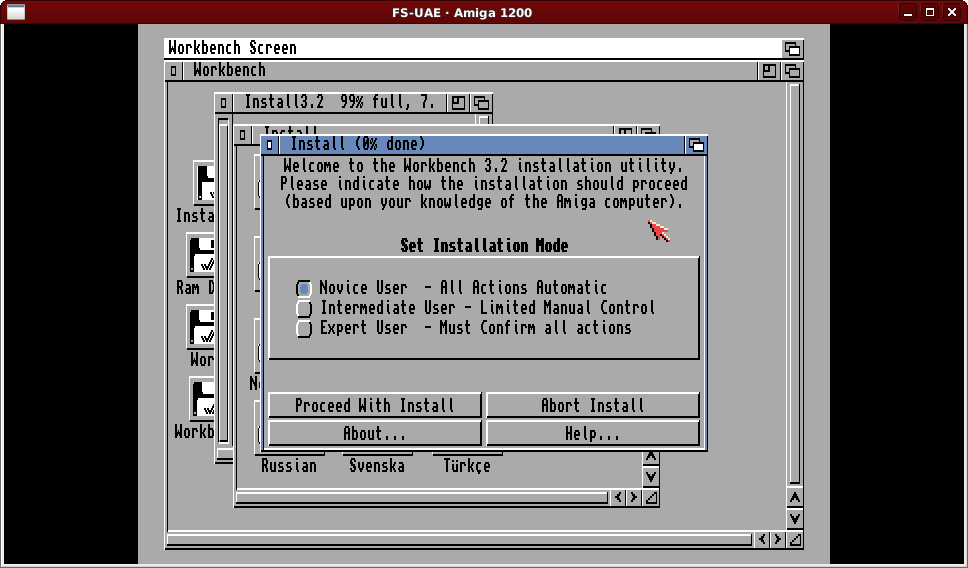Maximize the FS-UAE Amiga 1200 window
The width and height of the screenshot is (968, 568).
click(x=930, y=12)
